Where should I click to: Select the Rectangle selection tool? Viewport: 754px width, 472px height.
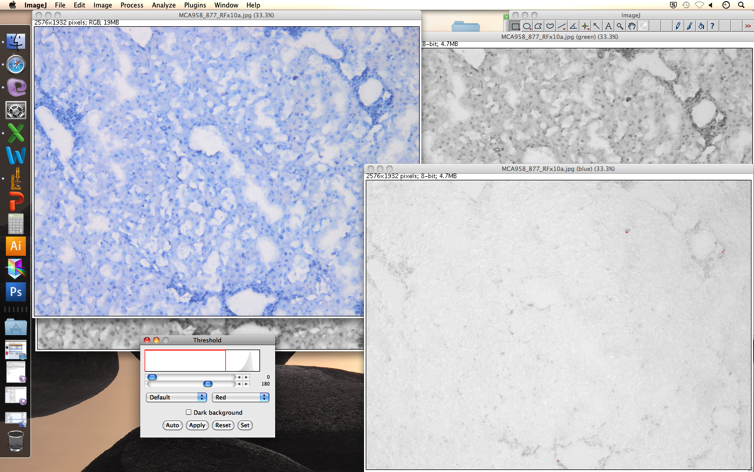pos(515,26)
